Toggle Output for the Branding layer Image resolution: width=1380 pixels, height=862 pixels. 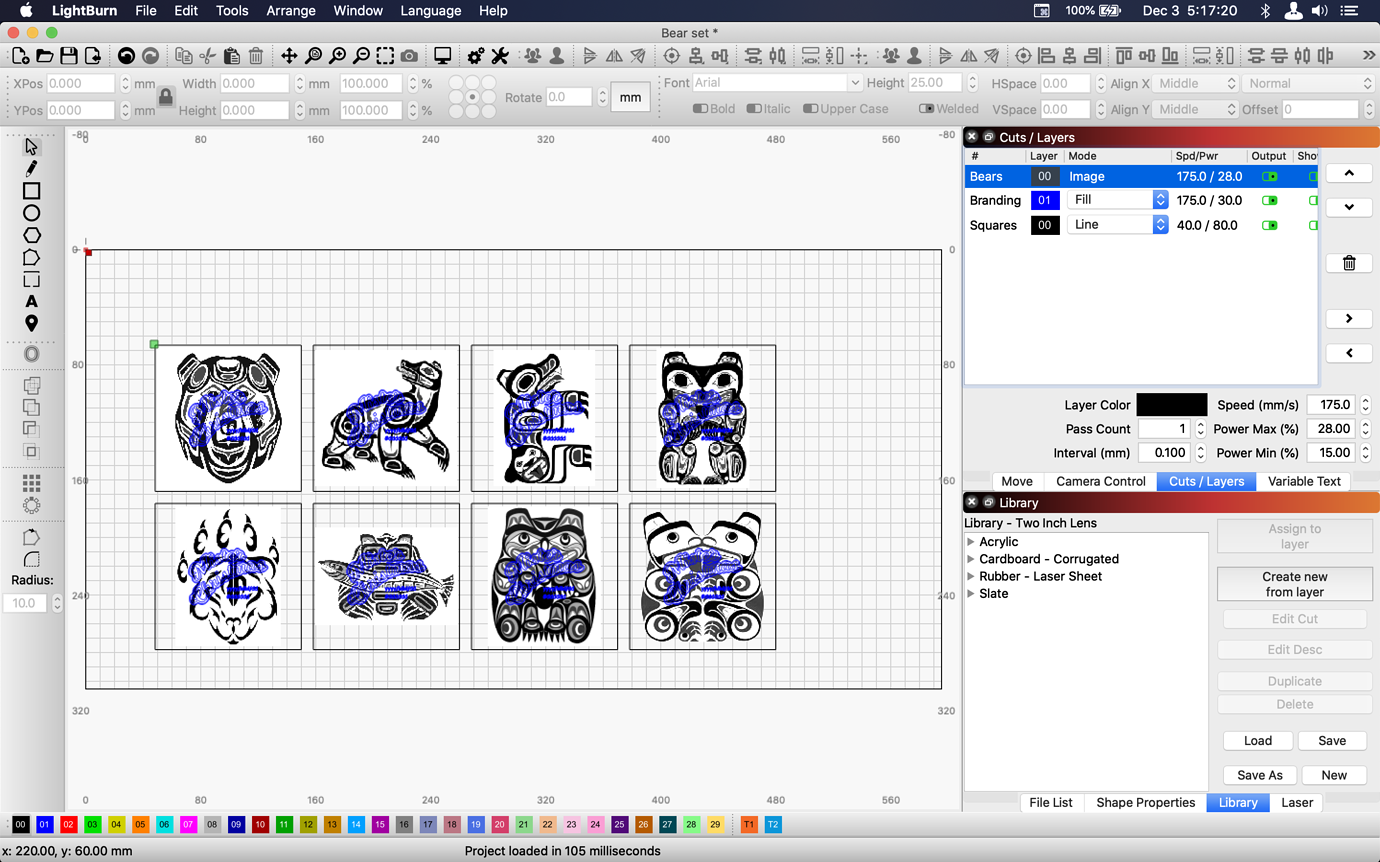pos(1269,200)
